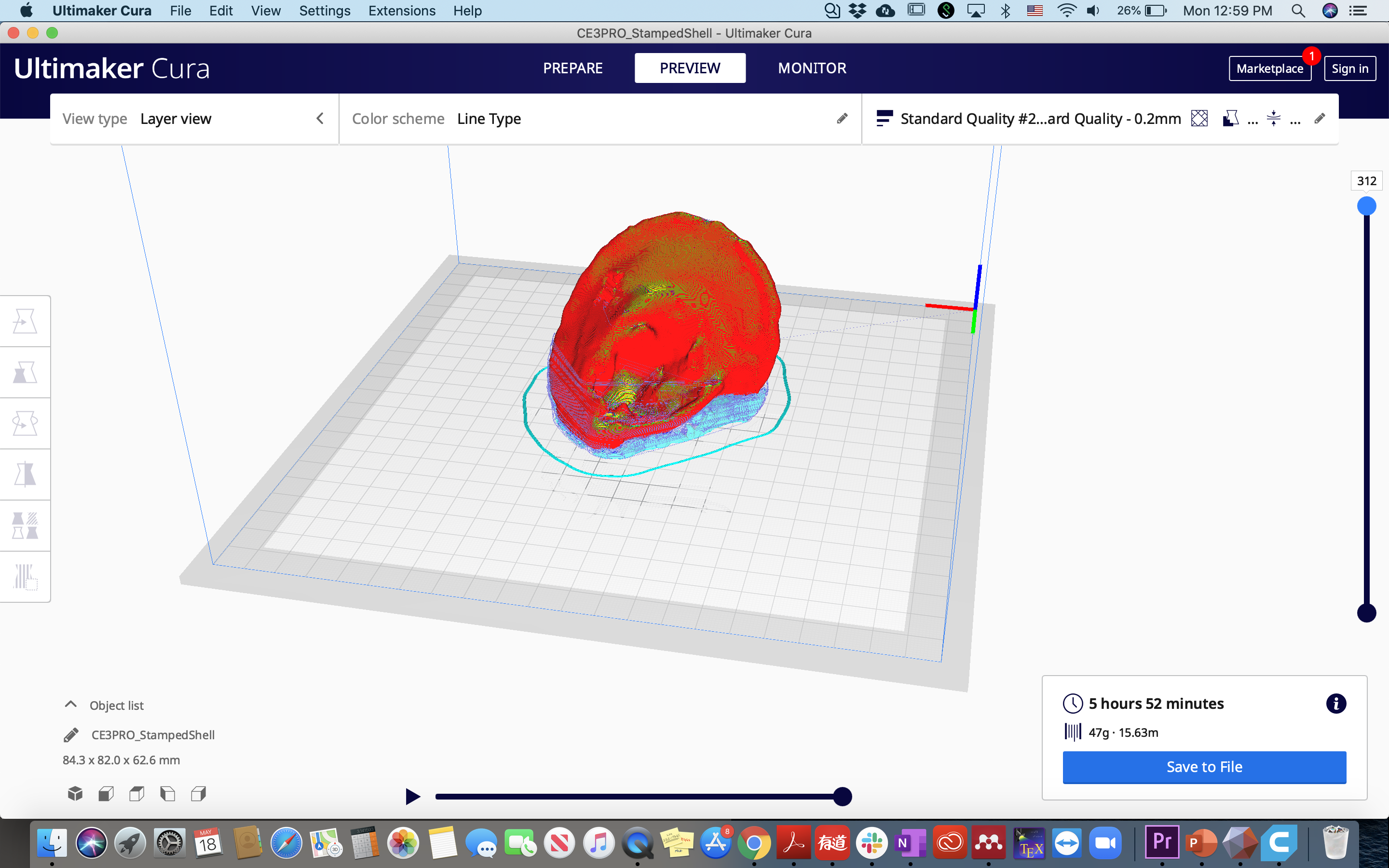This screenshot has width=1389, height=868.
Task: Select CE3PRO_StampedShell in object list
Action: tap(153, 735)
